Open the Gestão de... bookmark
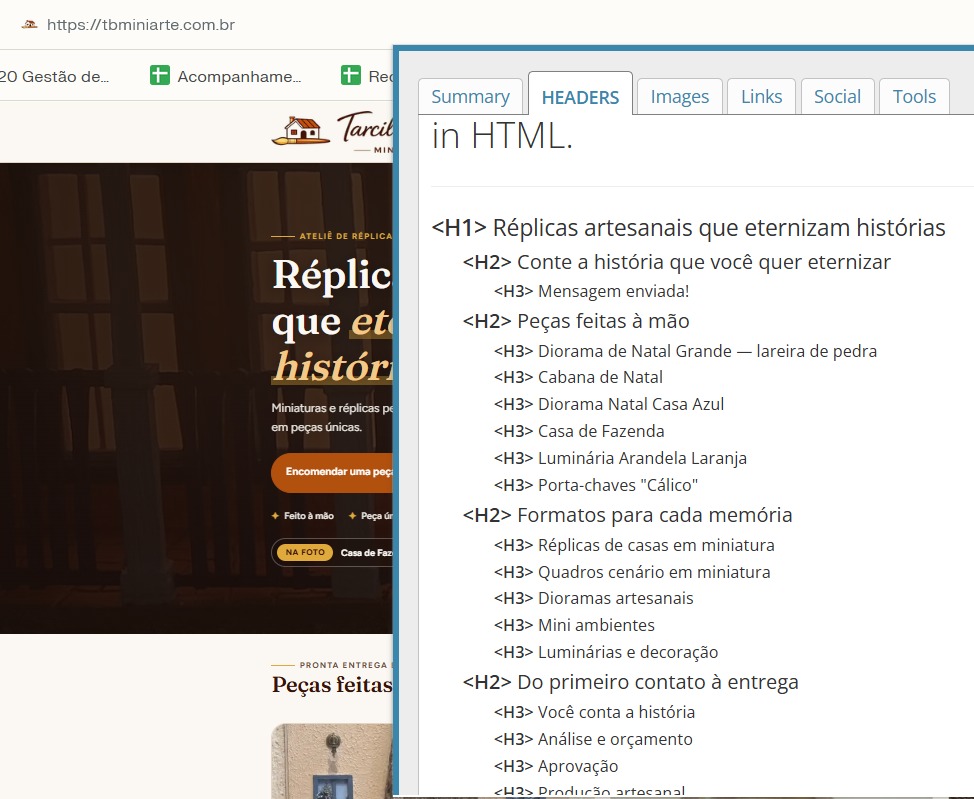 (54, 76)
